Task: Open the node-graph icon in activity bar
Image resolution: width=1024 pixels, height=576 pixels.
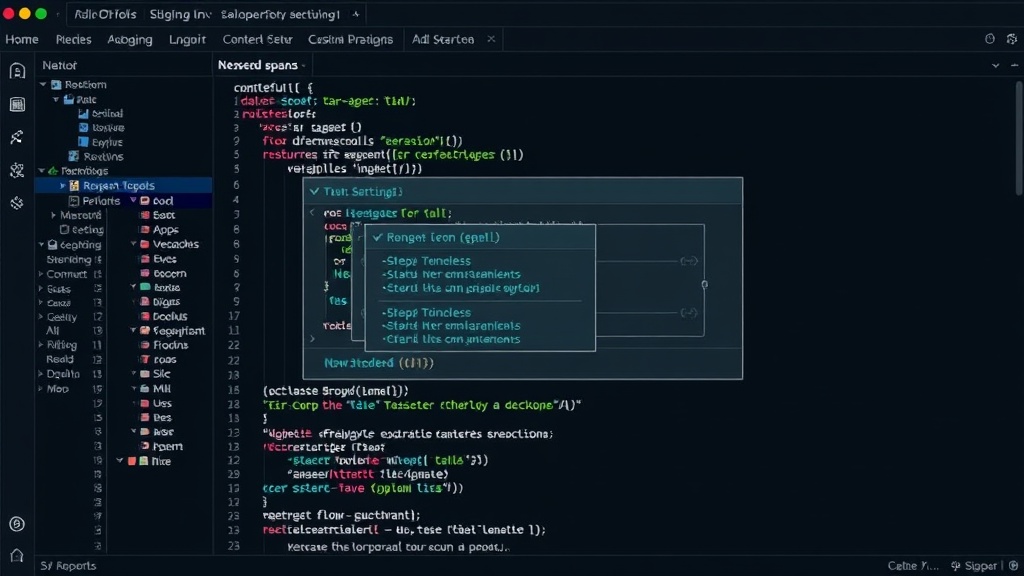Action: coord(17,170)
